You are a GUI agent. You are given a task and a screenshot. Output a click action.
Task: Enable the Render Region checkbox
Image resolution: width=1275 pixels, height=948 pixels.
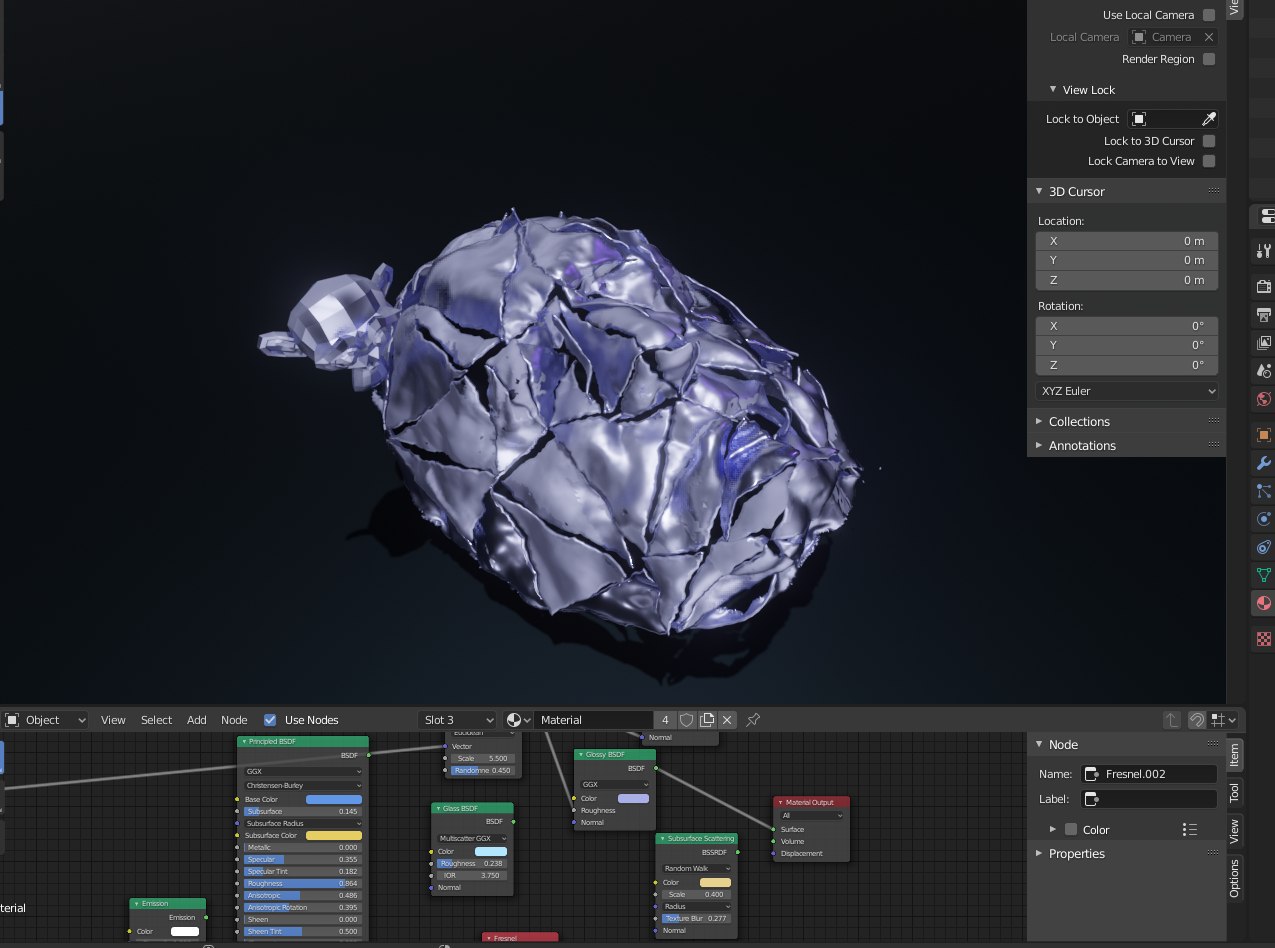1209,59
